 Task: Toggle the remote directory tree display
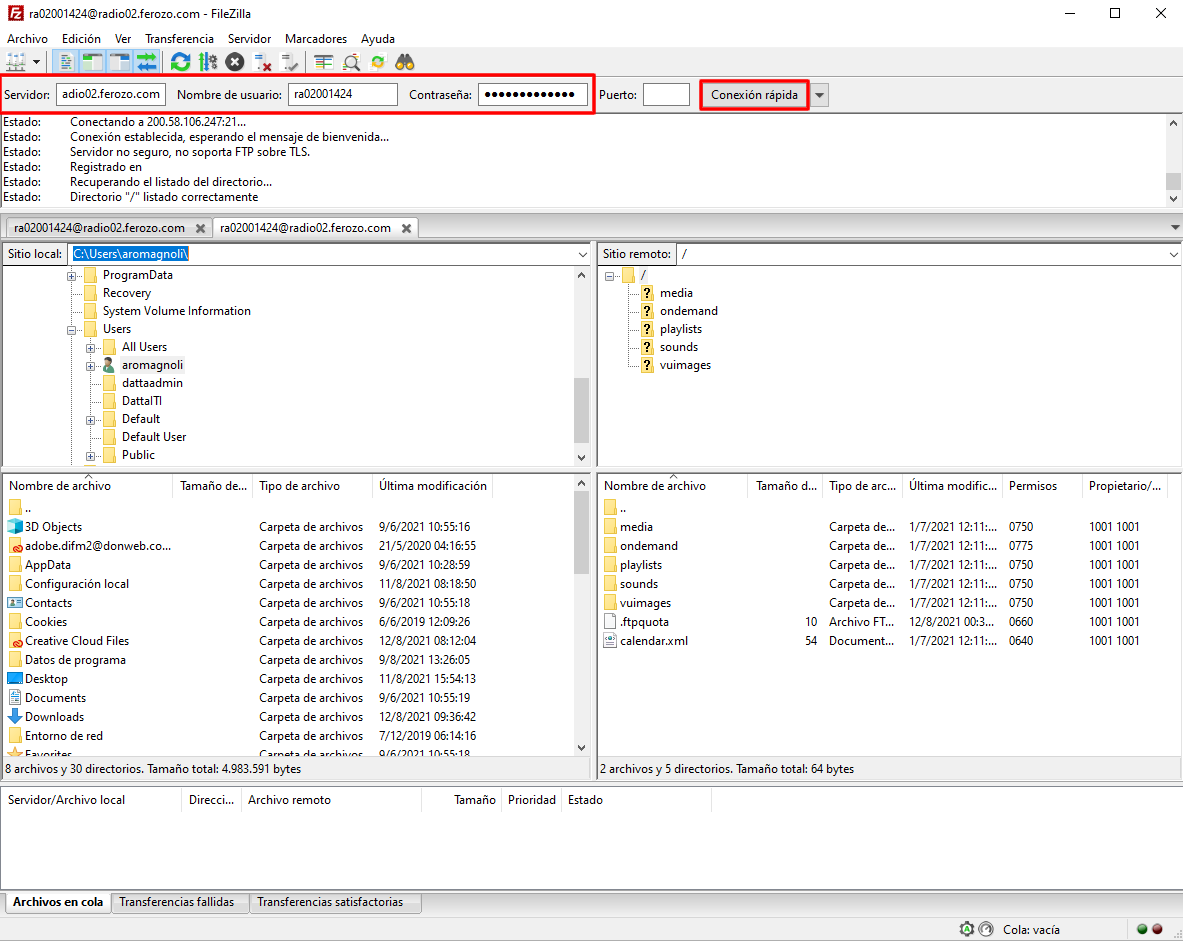(120, 62)
